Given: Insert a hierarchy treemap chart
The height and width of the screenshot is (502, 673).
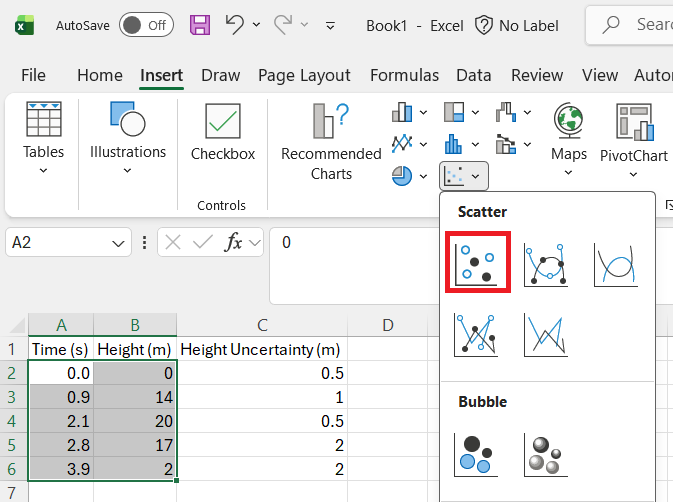Looking at the screenshot, I should 454,112.
